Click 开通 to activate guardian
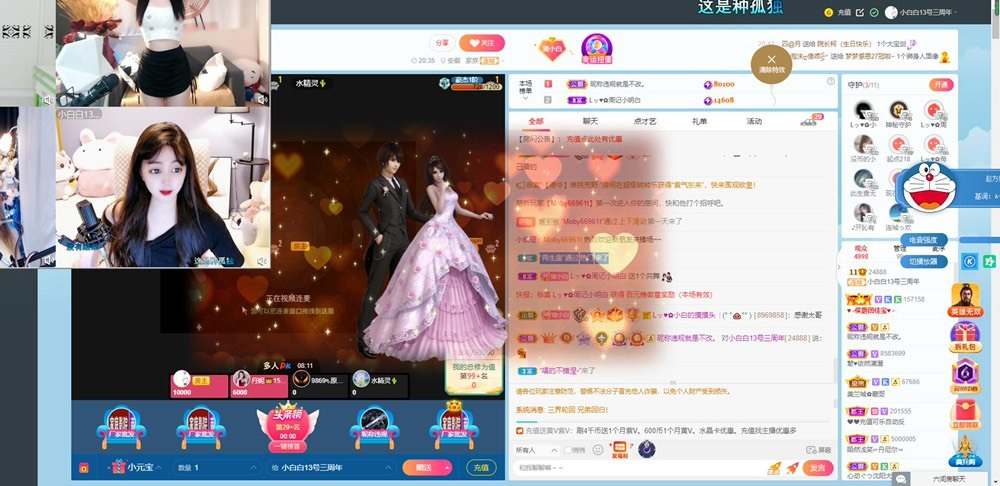The width and height of the screenshot is (1000, 486). point(941,85)
